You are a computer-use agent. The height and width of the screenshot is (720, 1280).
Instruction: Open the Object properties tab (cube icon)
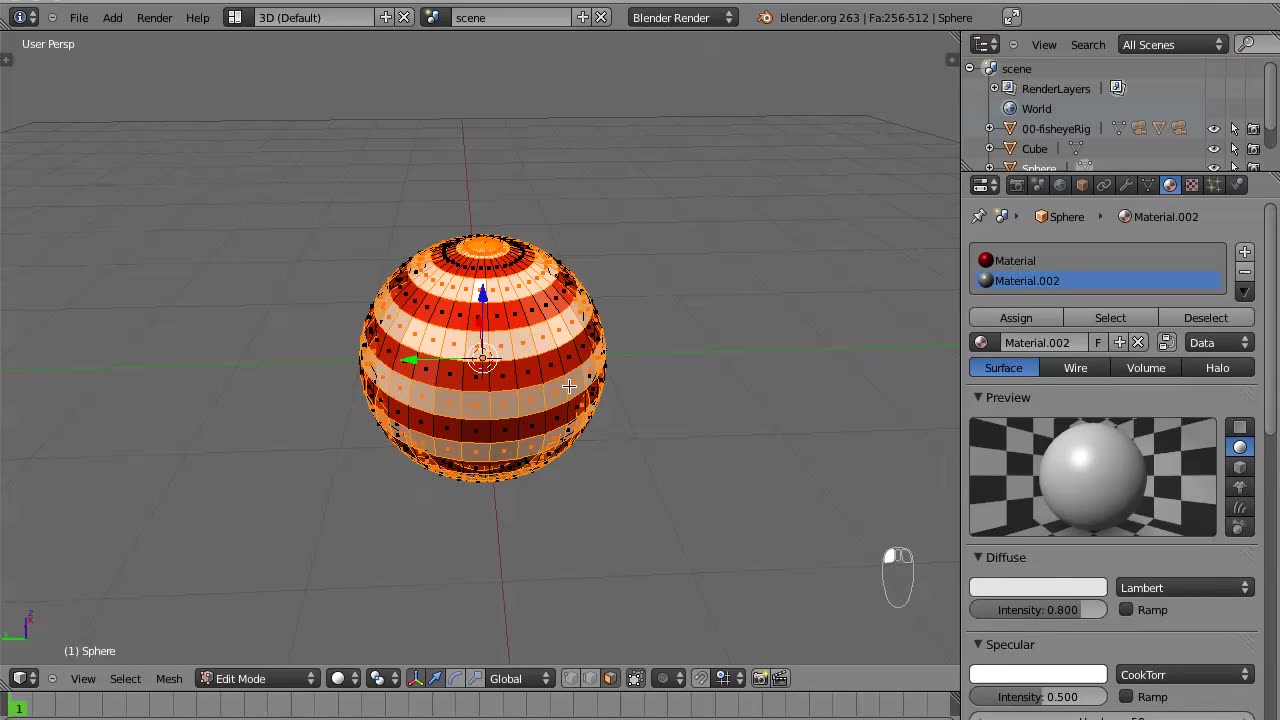[x=1082, y=185]
